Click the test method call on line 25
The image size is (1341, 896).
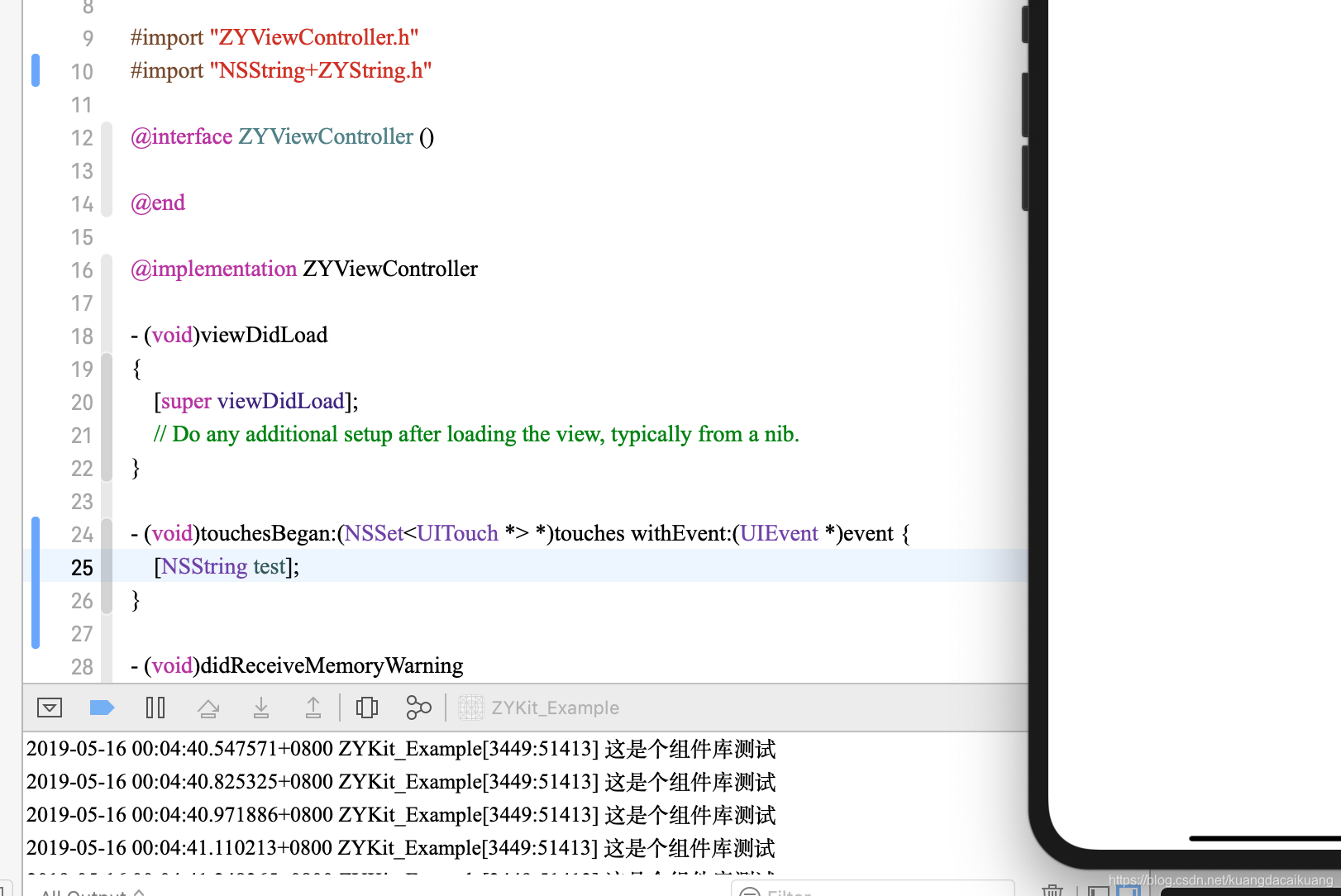click(269, 567)
